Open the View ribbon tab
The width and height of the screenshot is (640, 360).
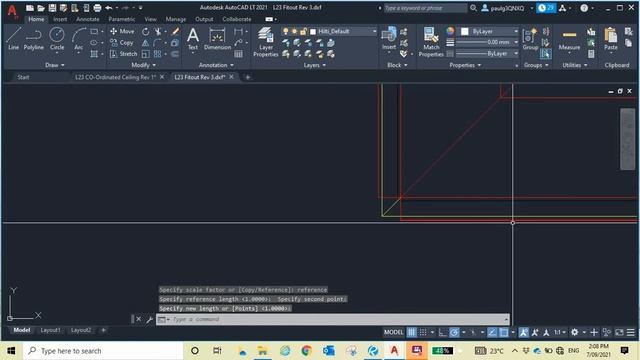coord(150,19)
